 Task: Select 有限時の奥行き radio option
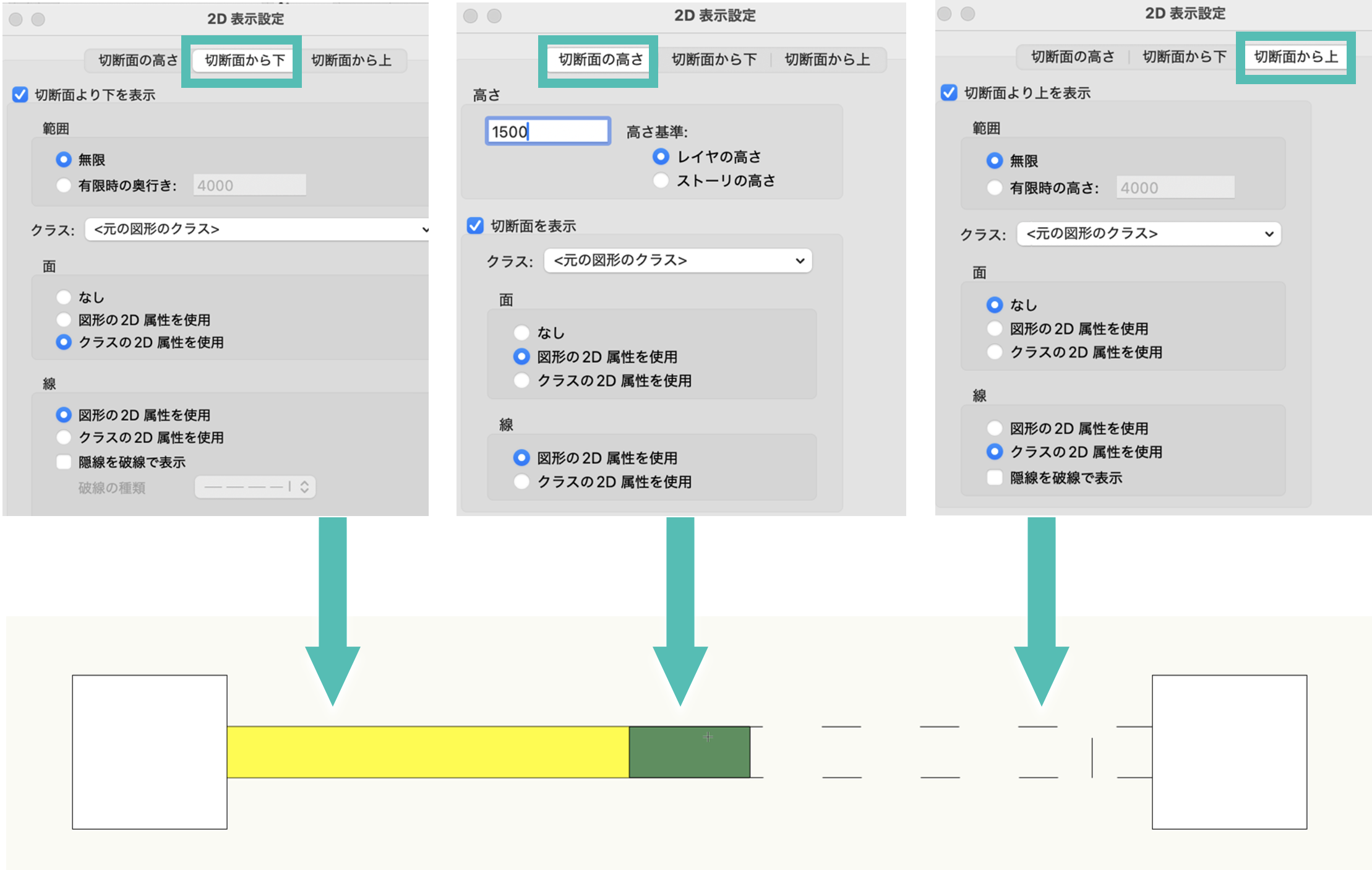64,186
